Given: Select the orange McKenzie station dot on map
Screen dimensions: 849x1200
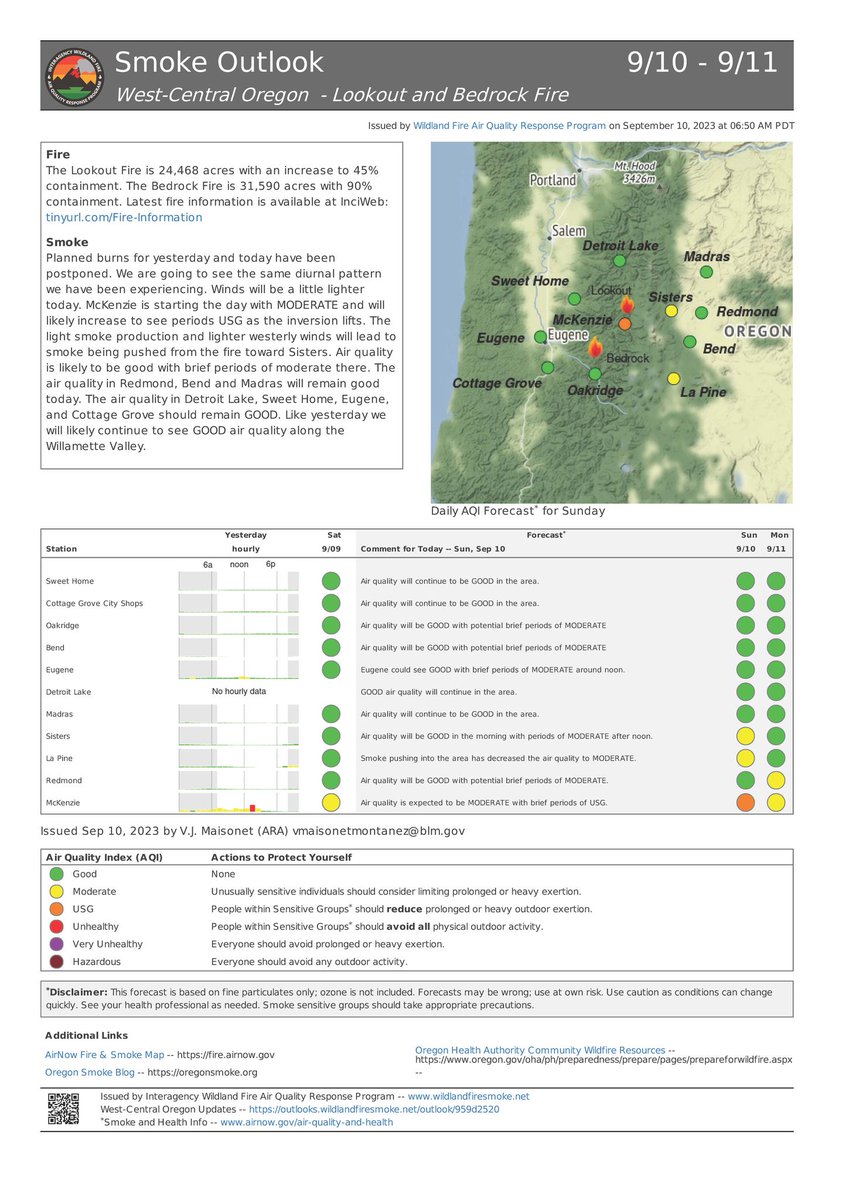Looking at the screenshot, I should 625,324.
